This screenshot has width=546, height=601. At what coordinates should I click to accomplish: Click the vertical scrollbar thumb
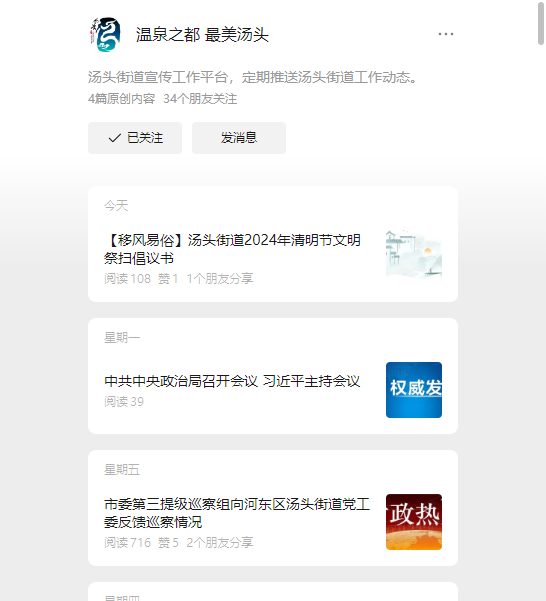[x=541, y=23]
